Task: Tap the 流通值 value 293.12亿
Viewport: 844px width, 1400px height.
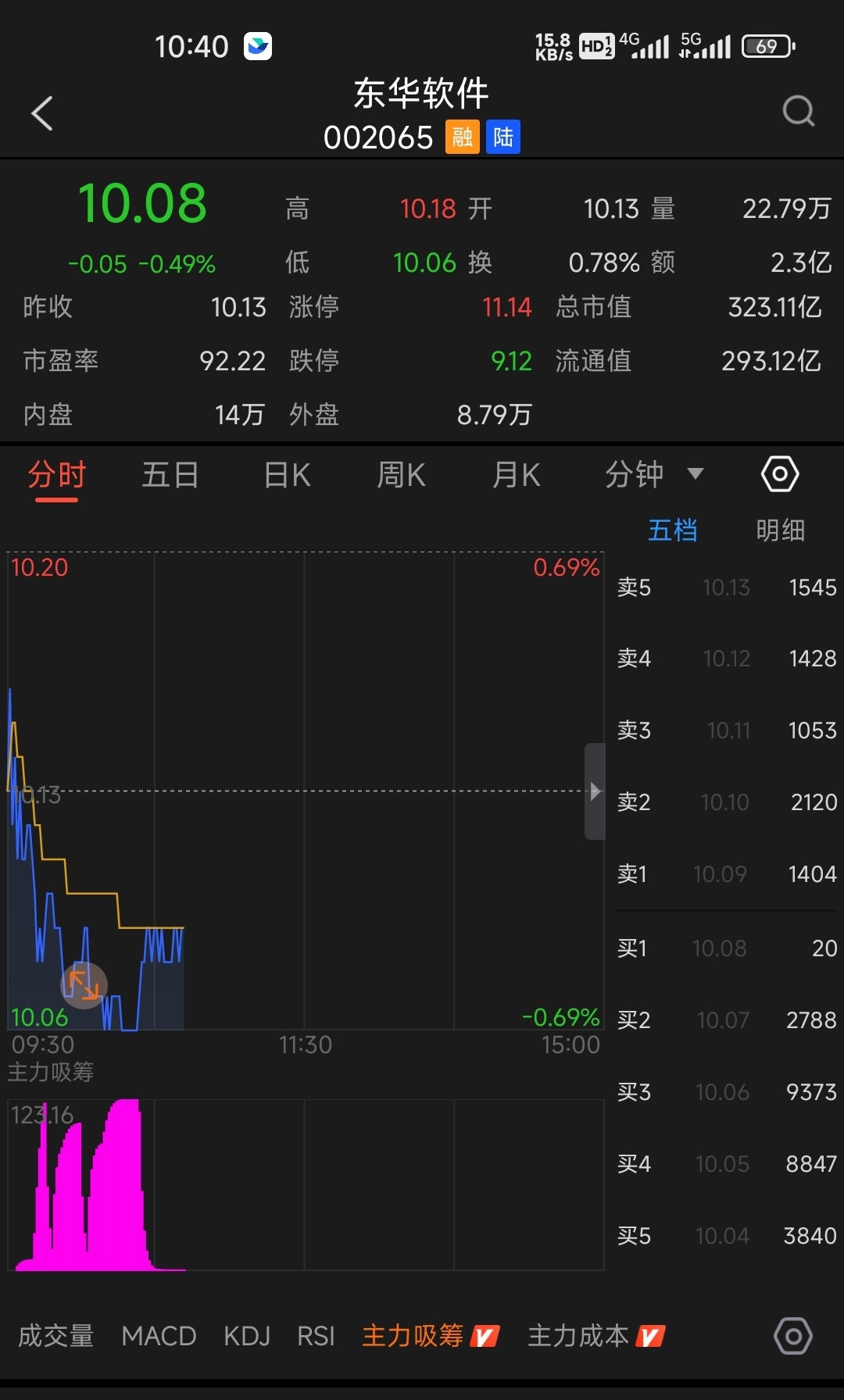Action: pyautogui.click(x=771, y=361)
